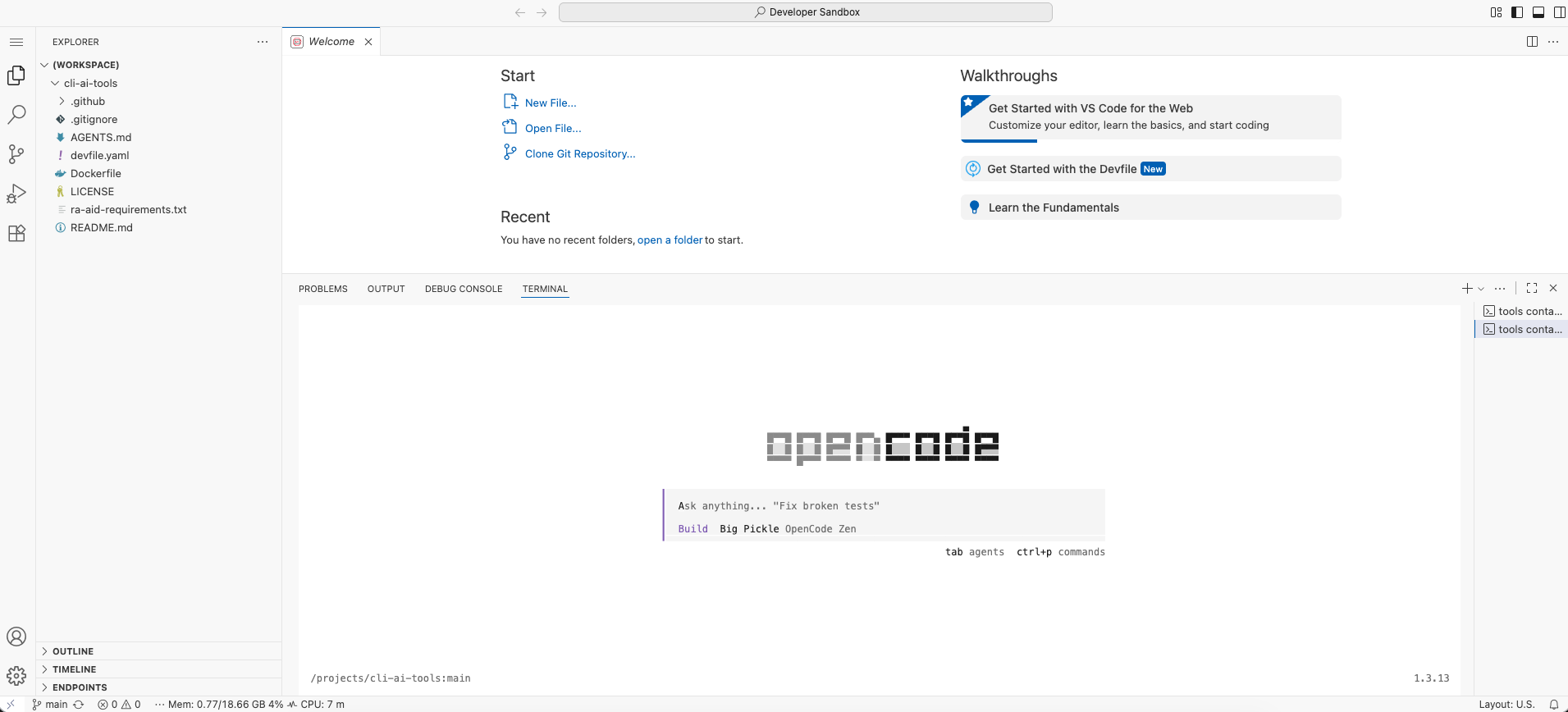1568x712 pixels.
Task: Toggle the secondary side bar visibility
Action: 1559,12
